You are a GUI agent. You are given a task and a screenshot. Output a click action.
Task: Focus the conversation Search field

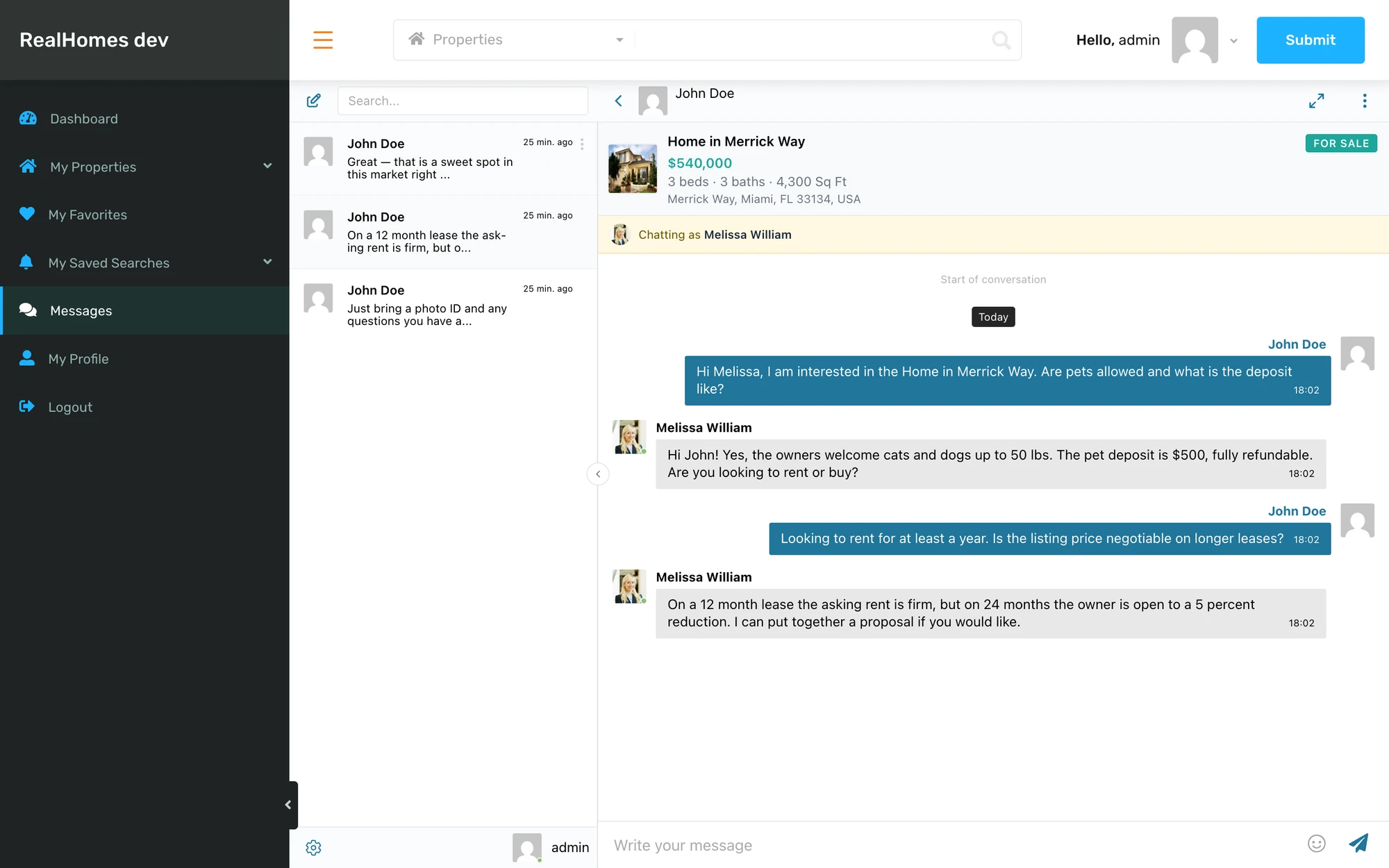coord(463,101)
